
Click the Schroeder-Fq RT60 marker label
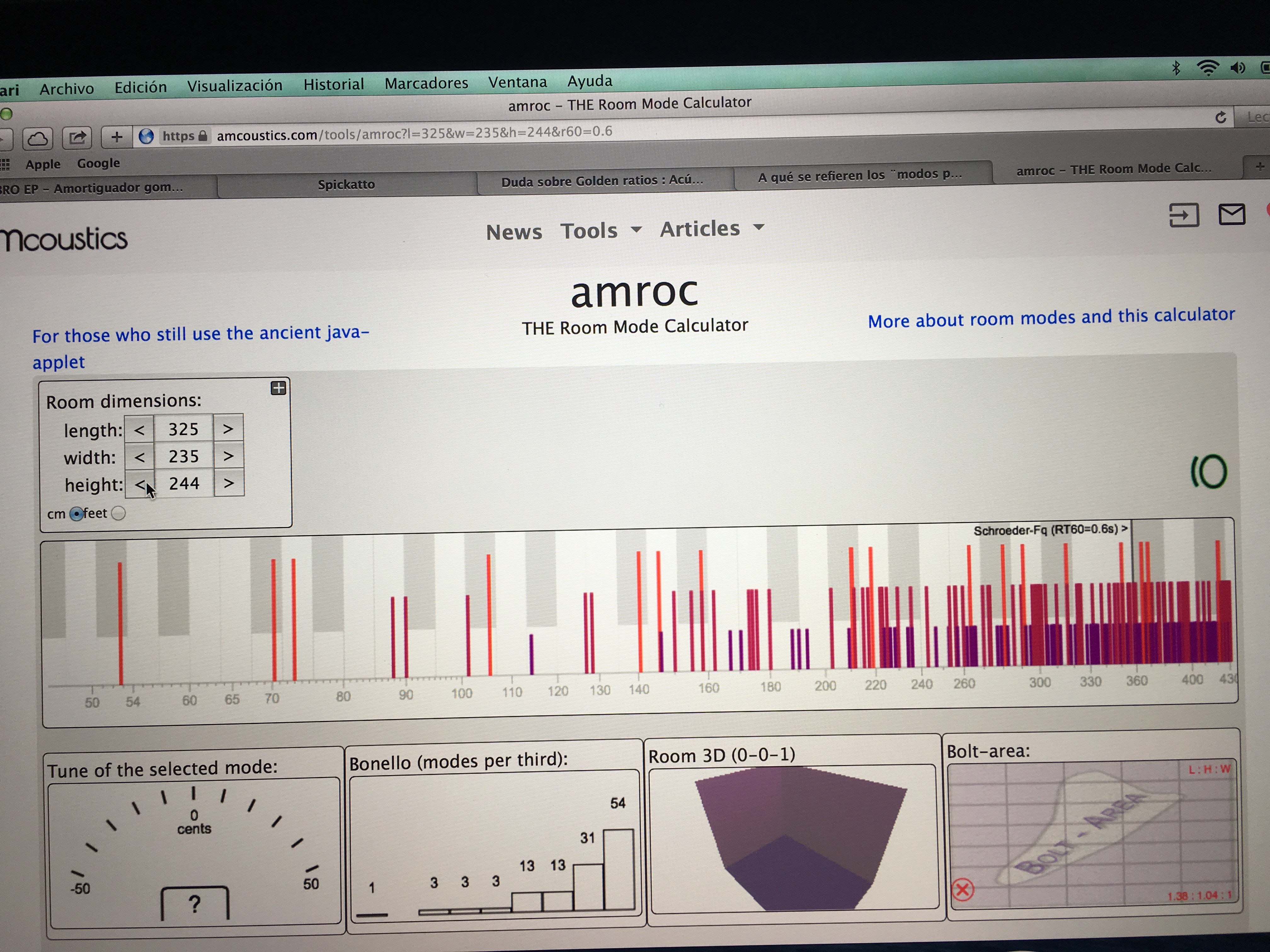(1051, 529)
